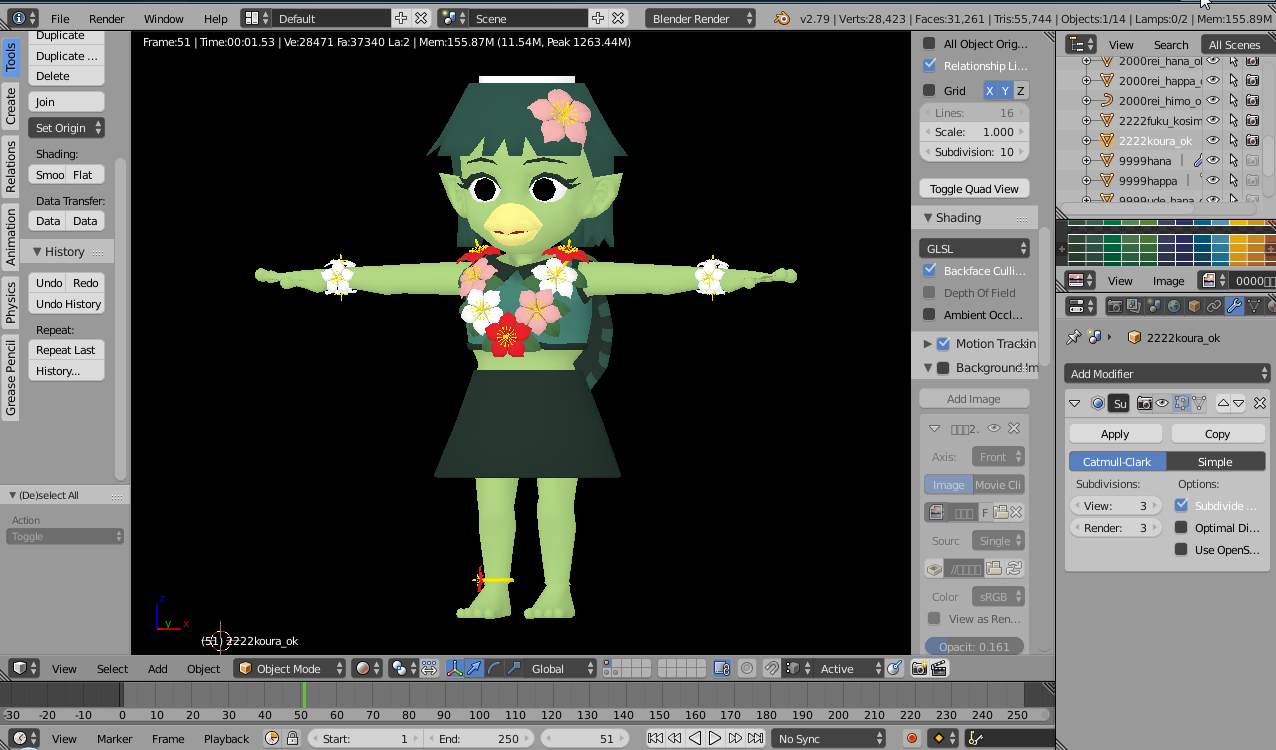The image size is (1276, 750).
Task: Toggle preview range clock icon in timeline
Action: pyautogui.click(x=272, y=738)
